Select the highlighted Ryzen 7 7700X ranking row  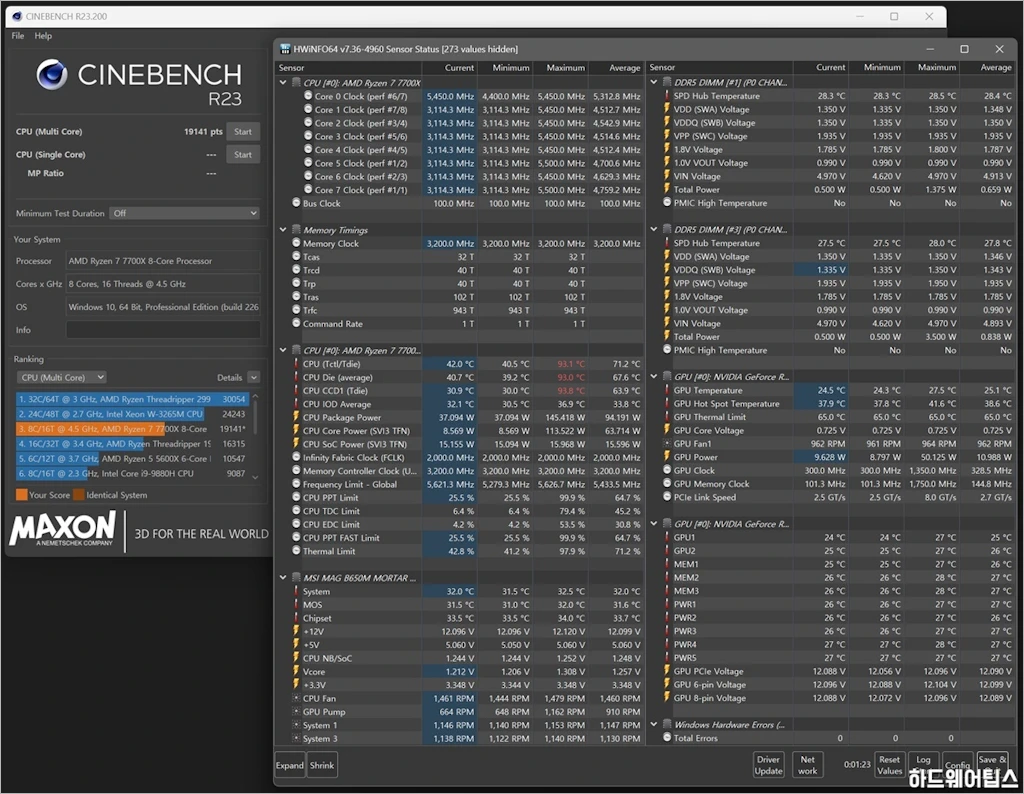pos(133,429)
